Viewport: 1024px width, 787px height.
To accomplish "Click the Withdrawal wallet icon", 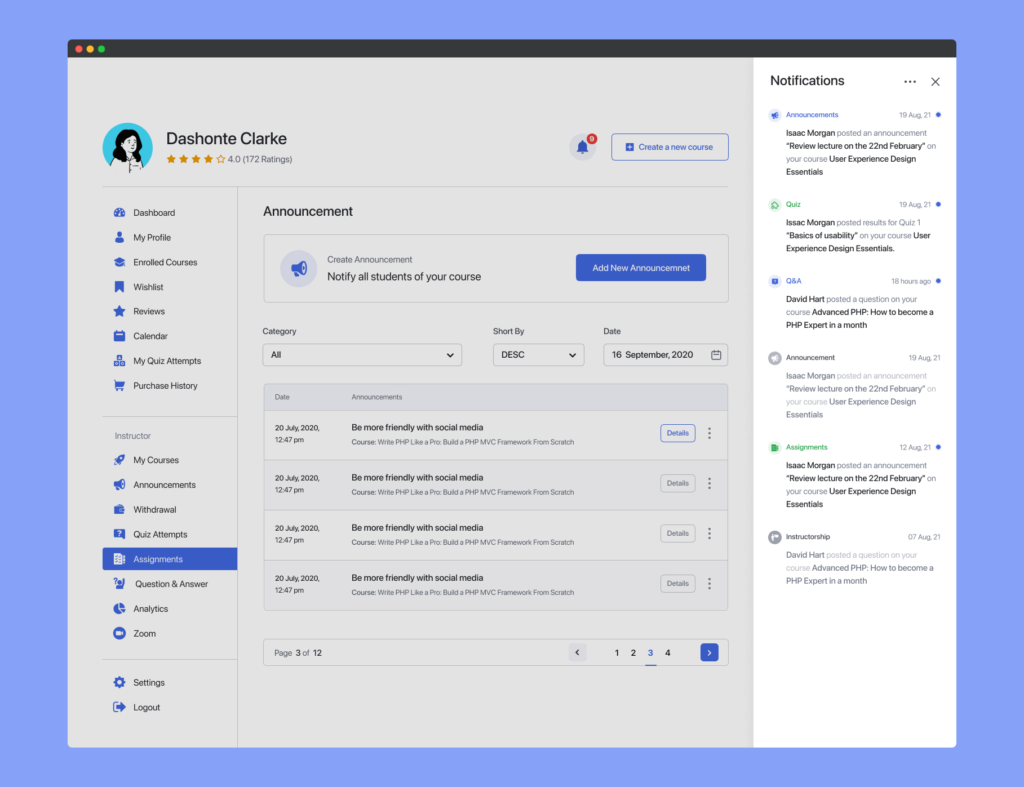I will click(x=119, y=509).
